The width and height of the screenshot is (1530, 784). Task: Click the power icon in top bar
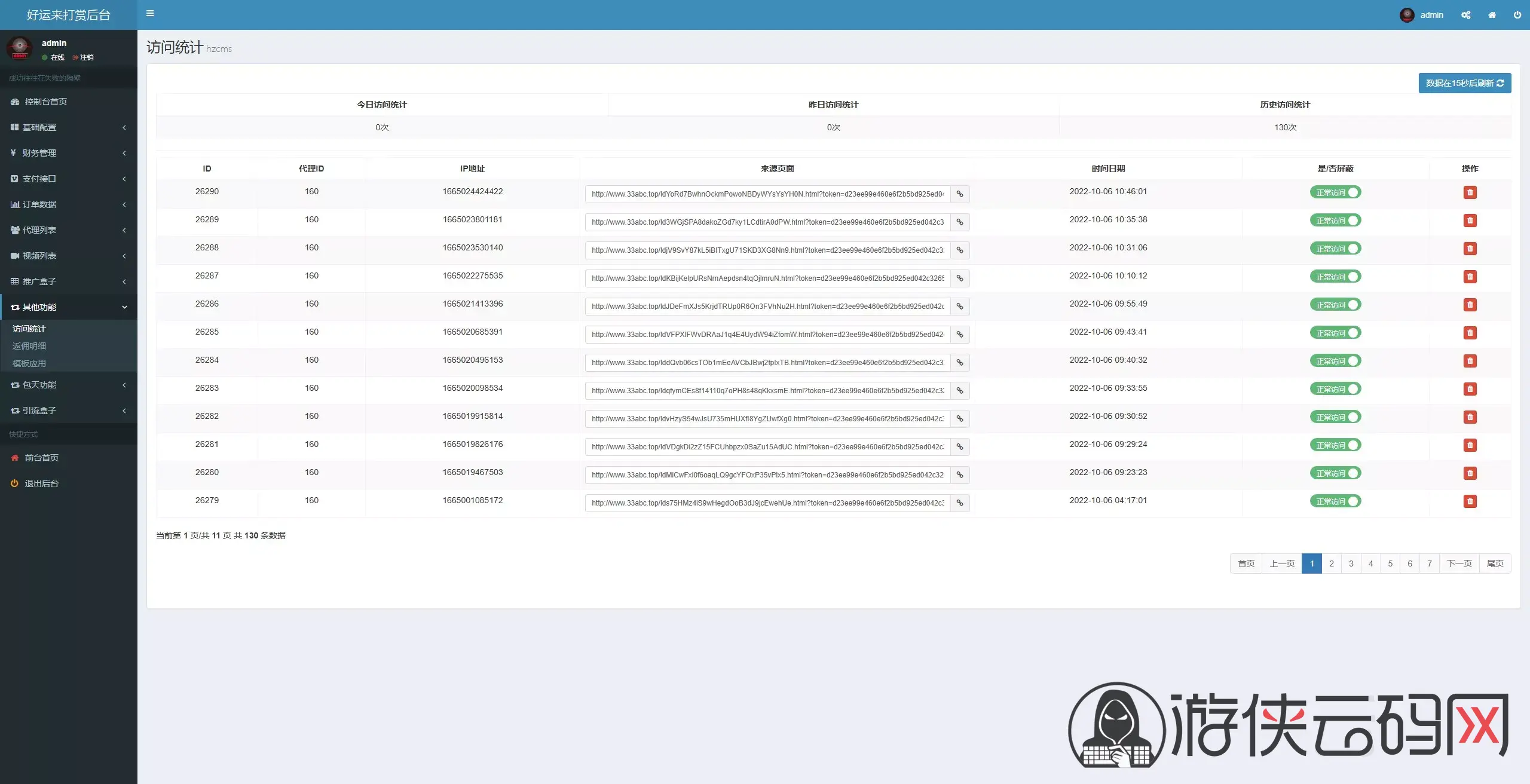[1517, 15]
